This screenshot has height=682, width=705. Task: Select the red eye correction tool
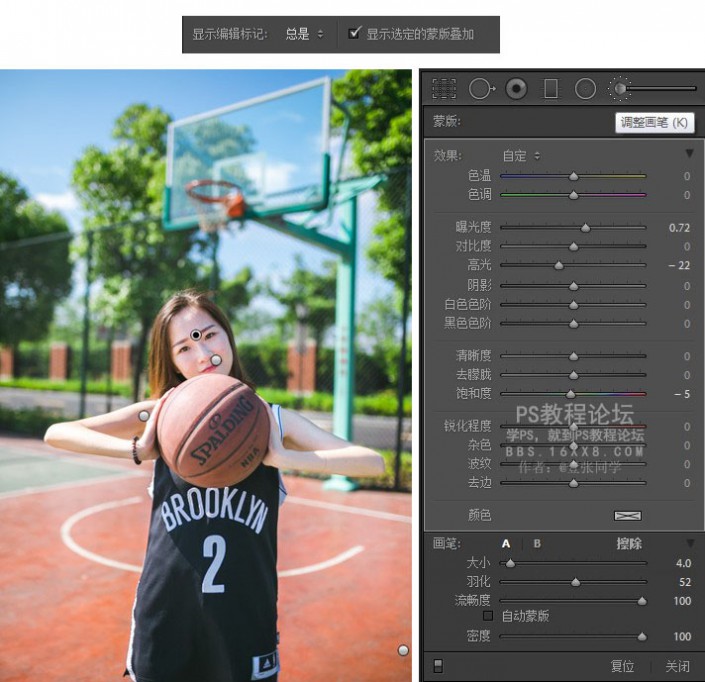[516, 88]
